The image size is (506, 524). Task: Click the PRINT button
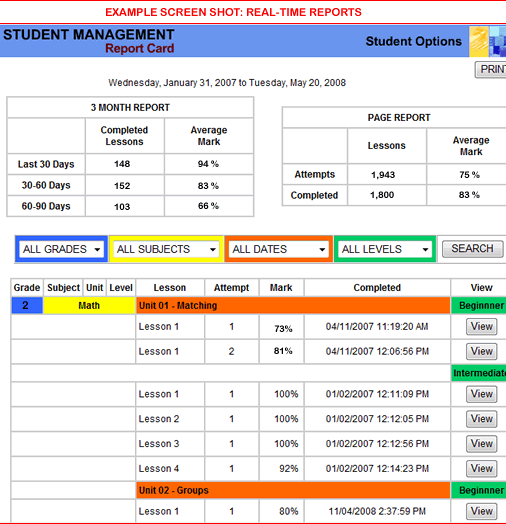(490, 70)
